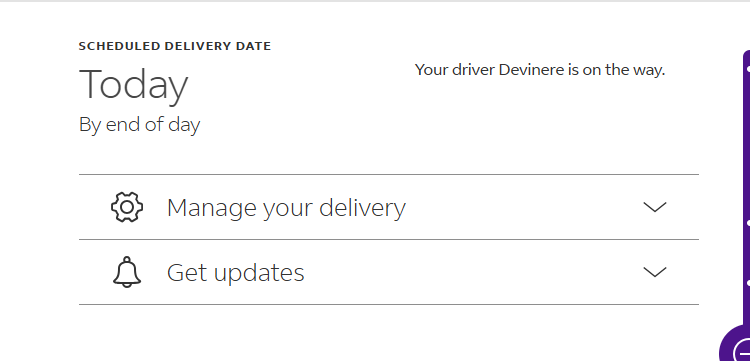Click the lowest dot on purple progress tracker
This screenshot has width=750, height=361.
click(748, 283)
